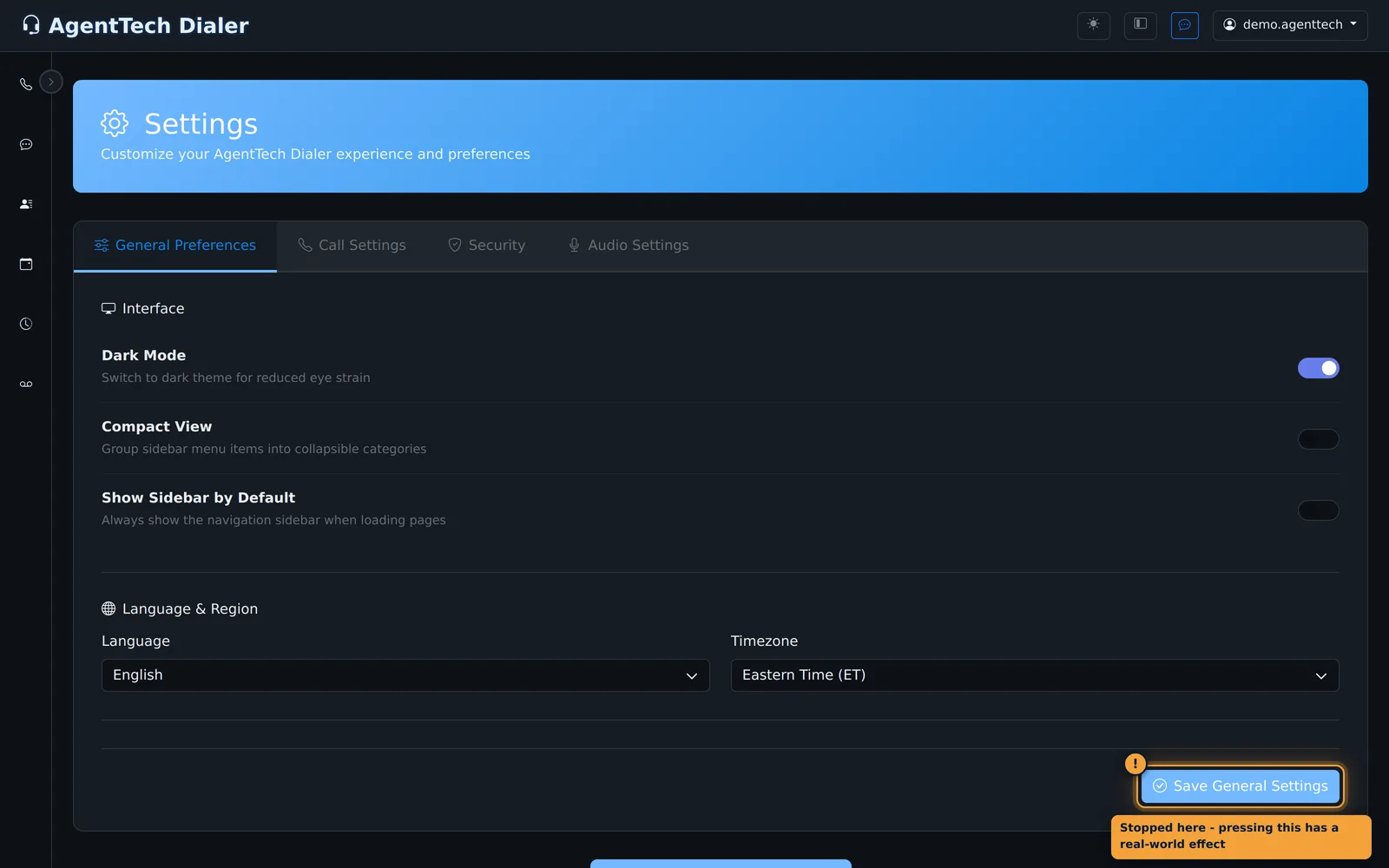Switch to the Call Settings tab
1389x868 pixels.
coord(352,246)
